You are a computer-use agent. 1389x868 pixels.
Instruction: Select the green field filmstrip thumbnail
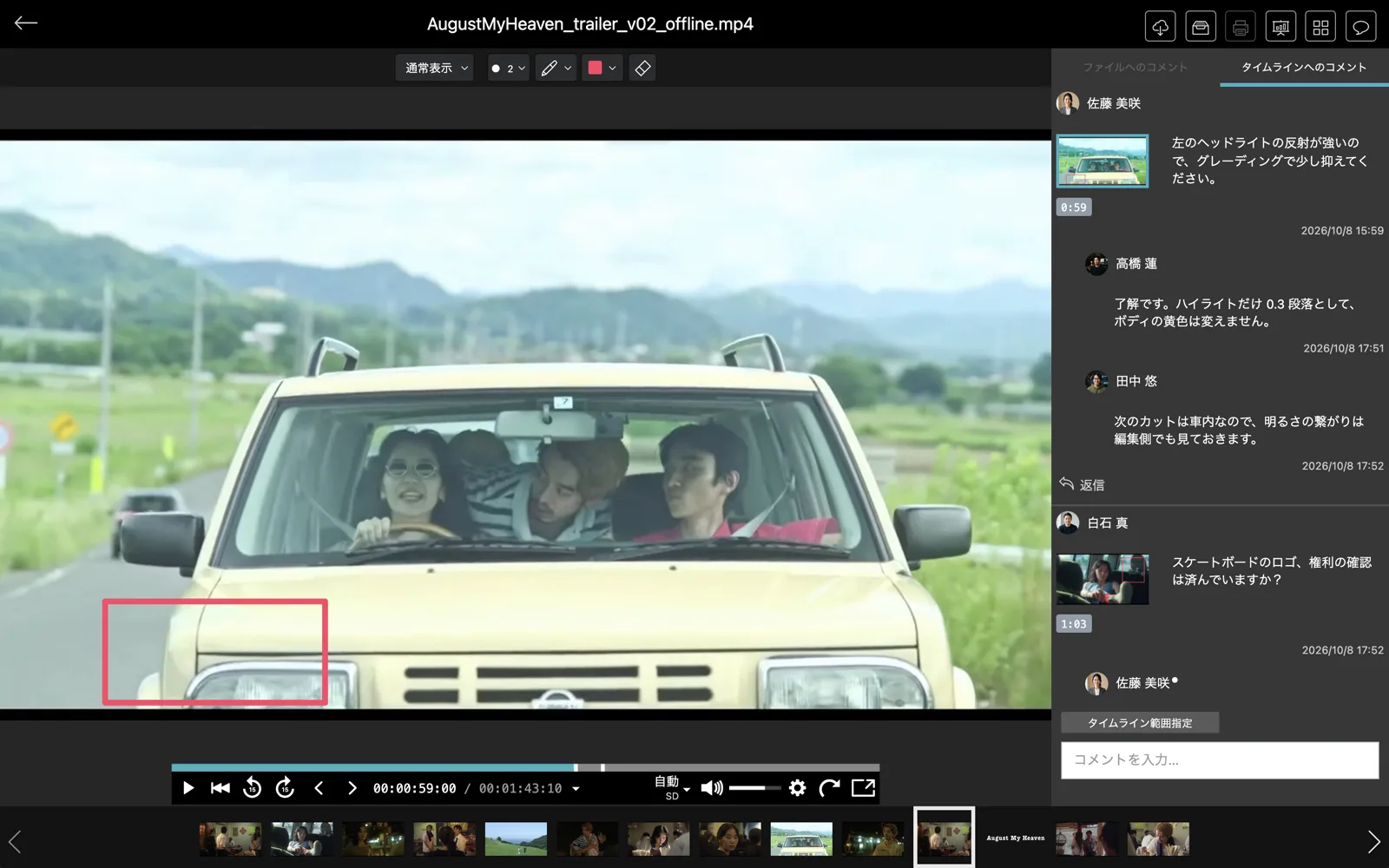[516, 838]
